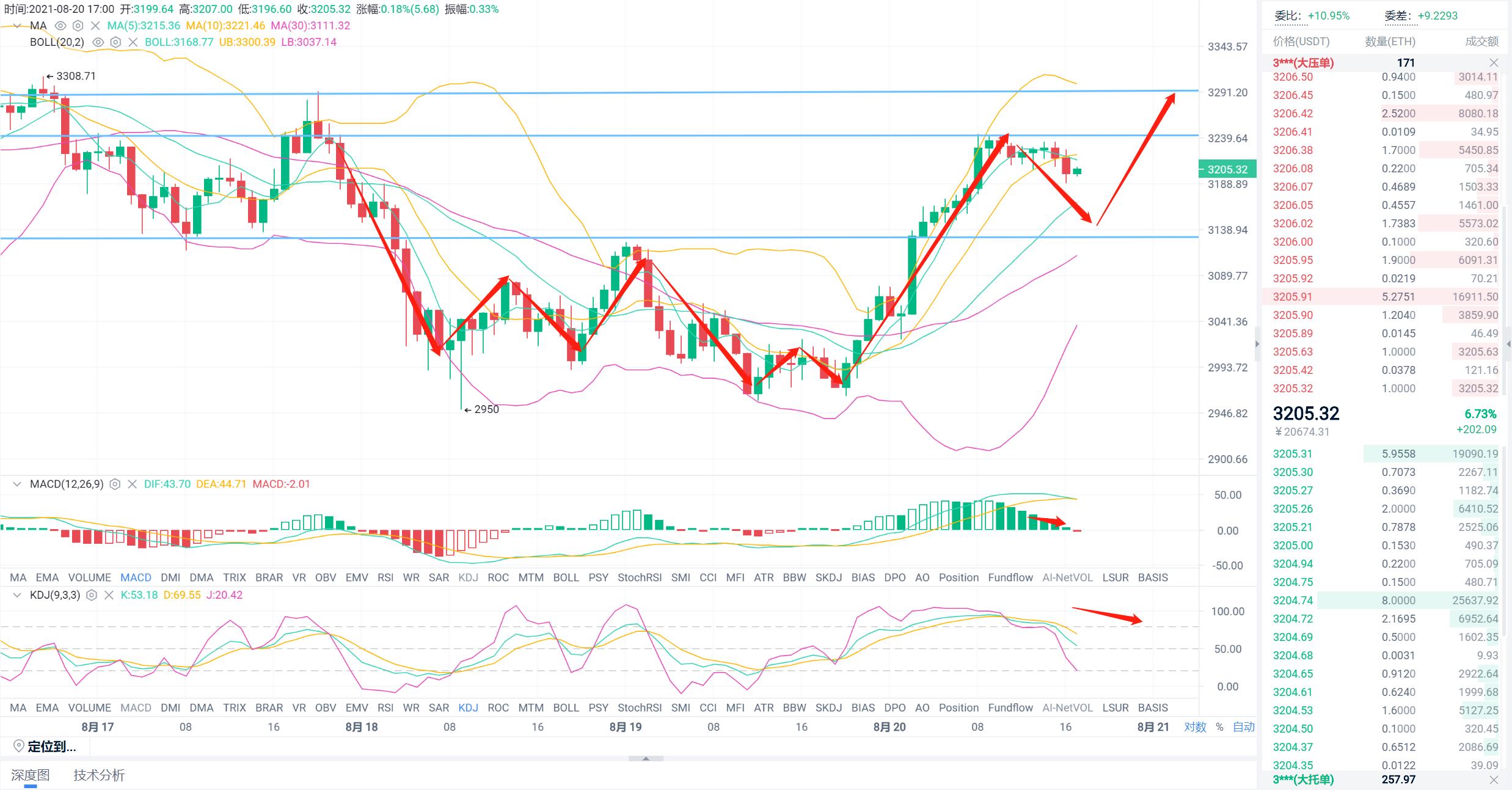Remove MACD indicator with X icon
Image resolution: width=1512 pixels, height=790 pixels.
click(132, 485)
